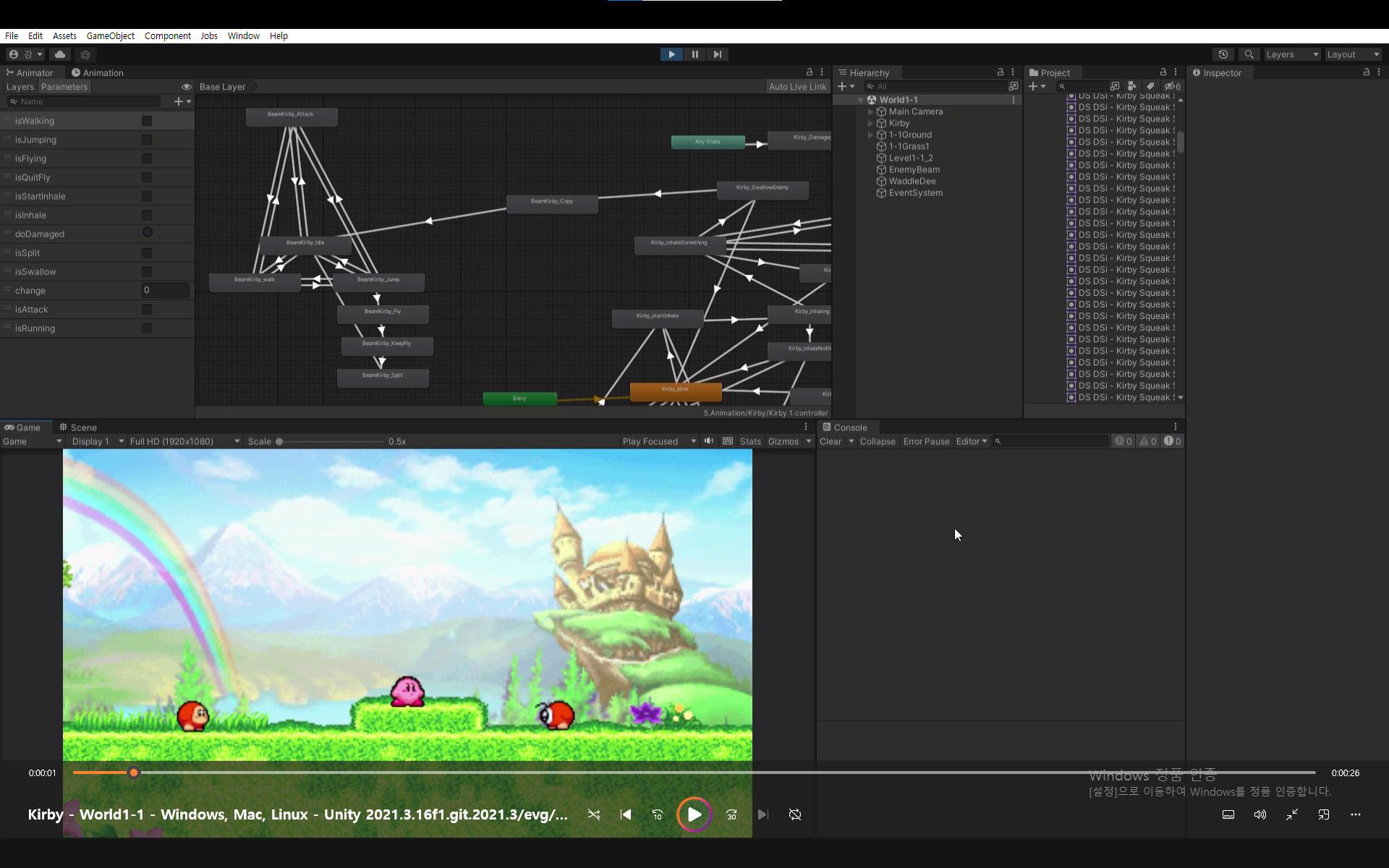Enable the isWalking parameter checkbox

point(147,121)
